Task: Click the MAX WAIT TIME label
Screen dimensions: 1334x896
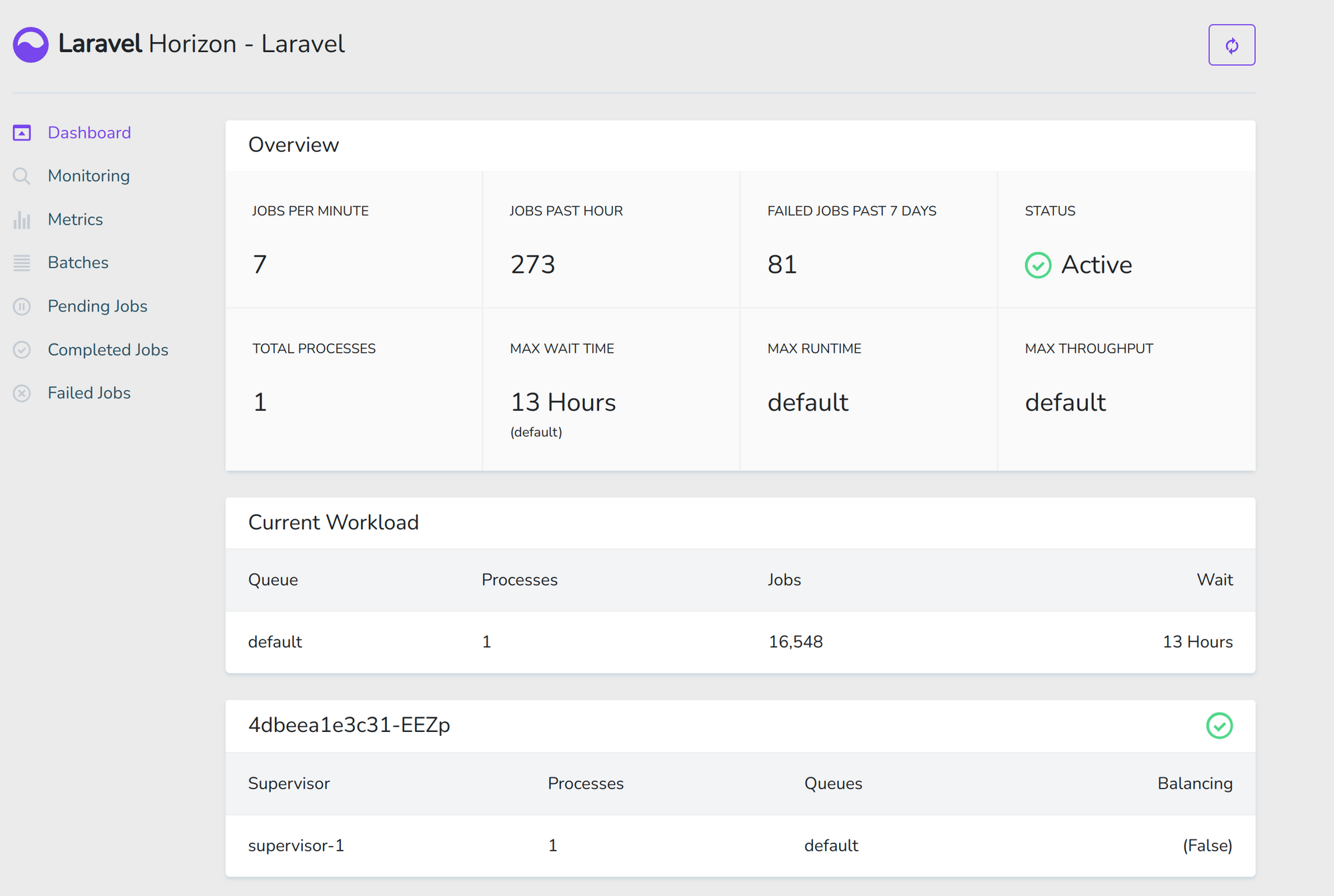Action: pos(562,349)
